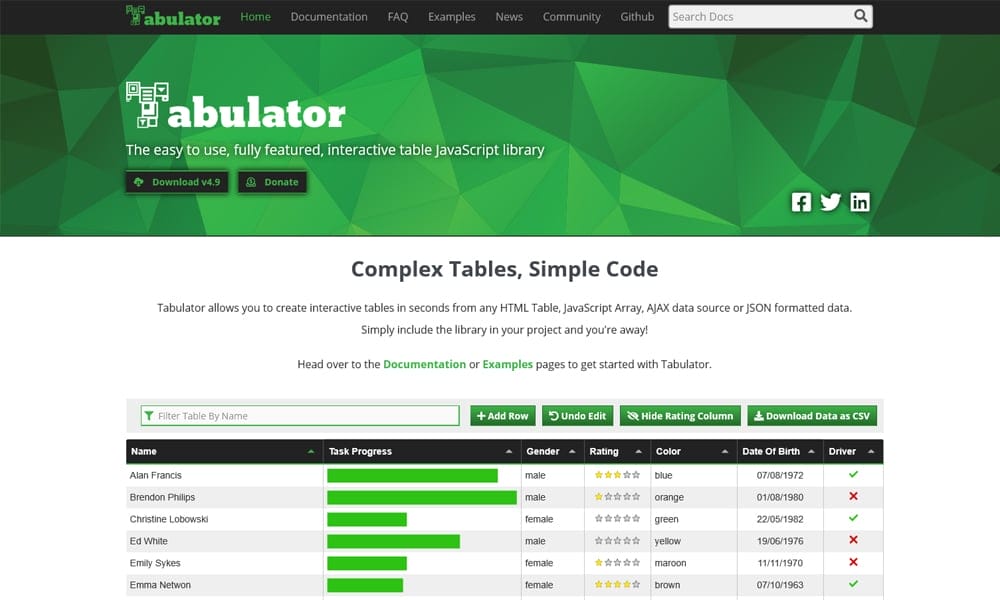Open the News nav item

509,17
